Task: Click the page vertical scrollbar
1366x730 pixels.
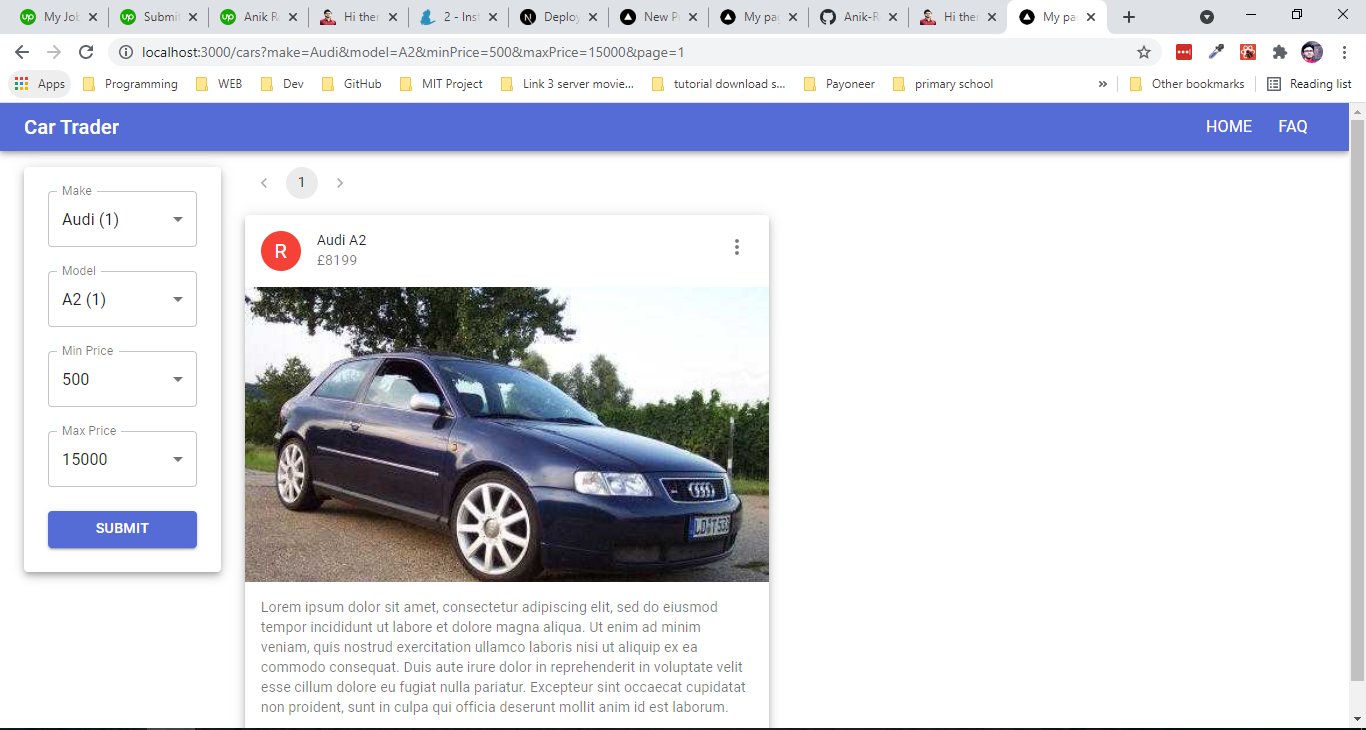Action: pos(1357,400)
